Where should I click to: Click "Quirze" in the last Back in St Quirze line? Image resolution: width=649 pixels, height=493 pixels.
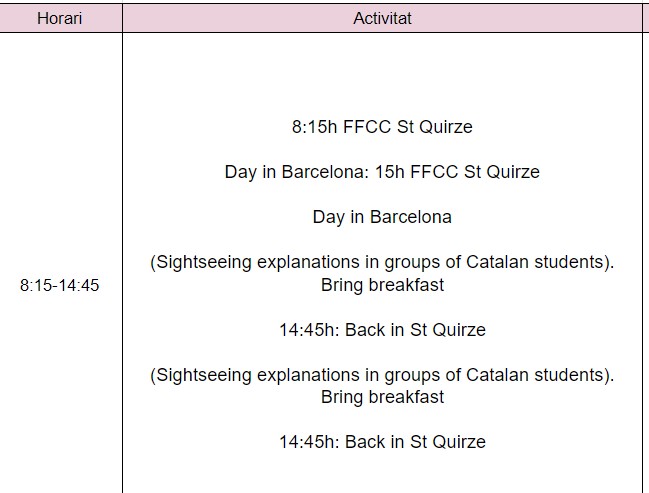point(458,442)
